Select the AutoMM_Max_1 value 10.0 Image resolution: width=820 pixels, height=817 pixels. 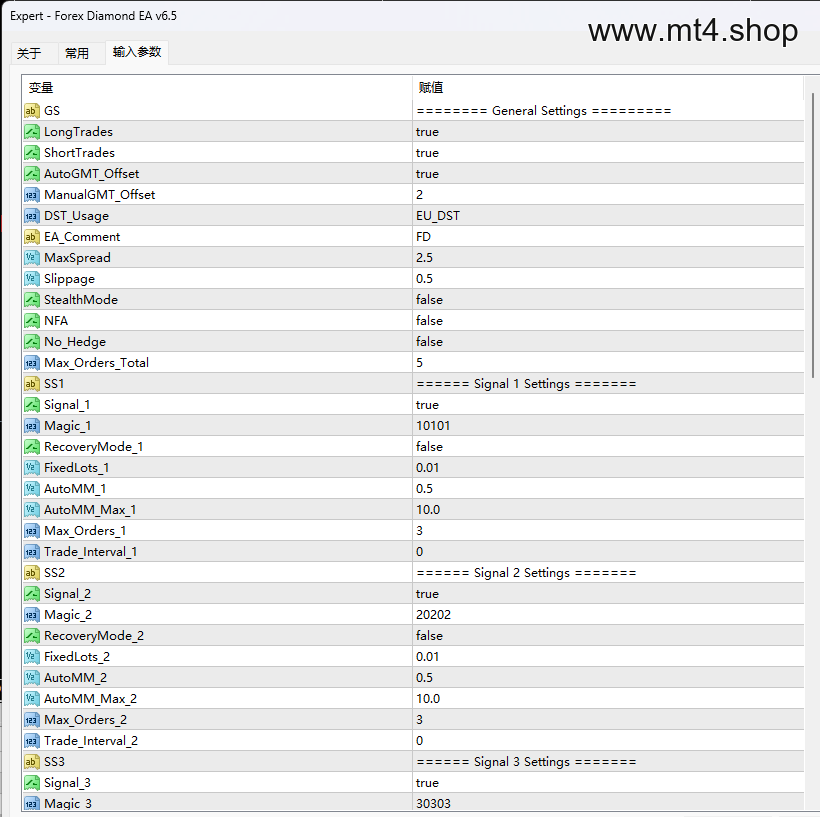428,509
